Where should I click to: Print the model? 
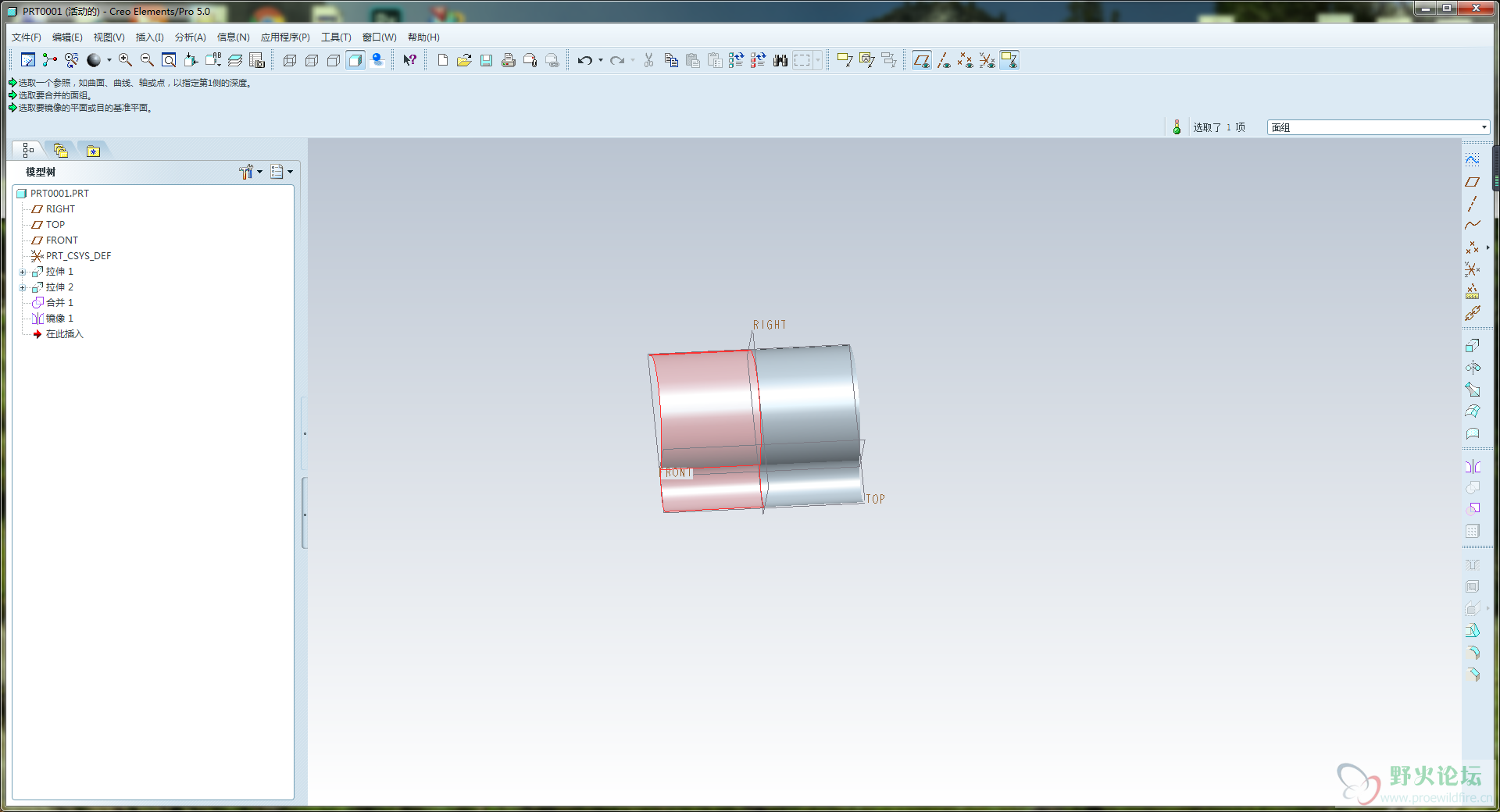point(508,60)
